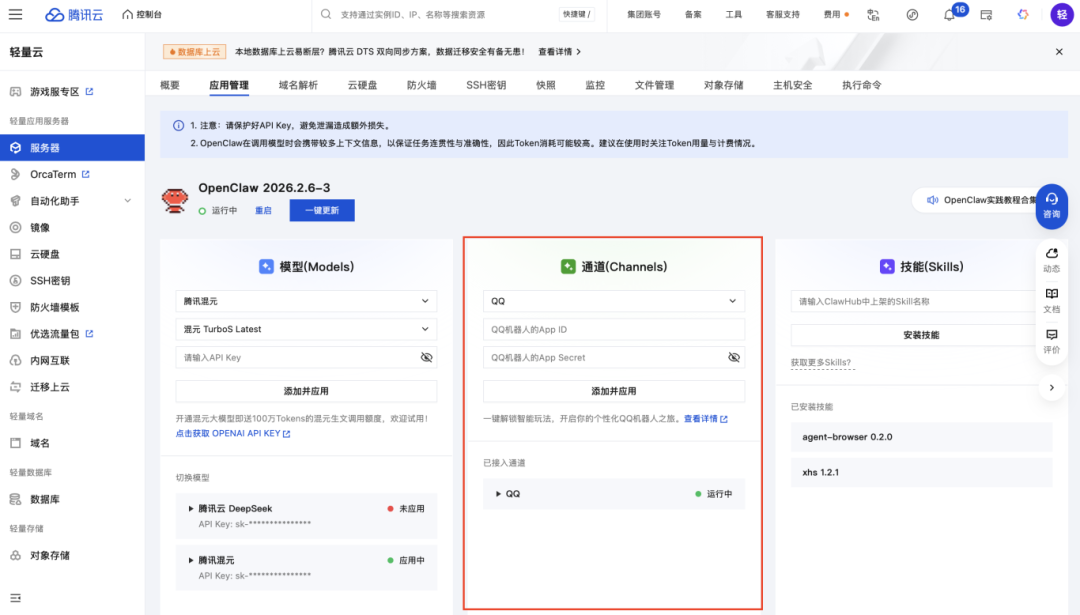Open OpenClaw实践教程合集 announcement
1080x615 pixels.
pyautogui.click(x=983, y=200)
